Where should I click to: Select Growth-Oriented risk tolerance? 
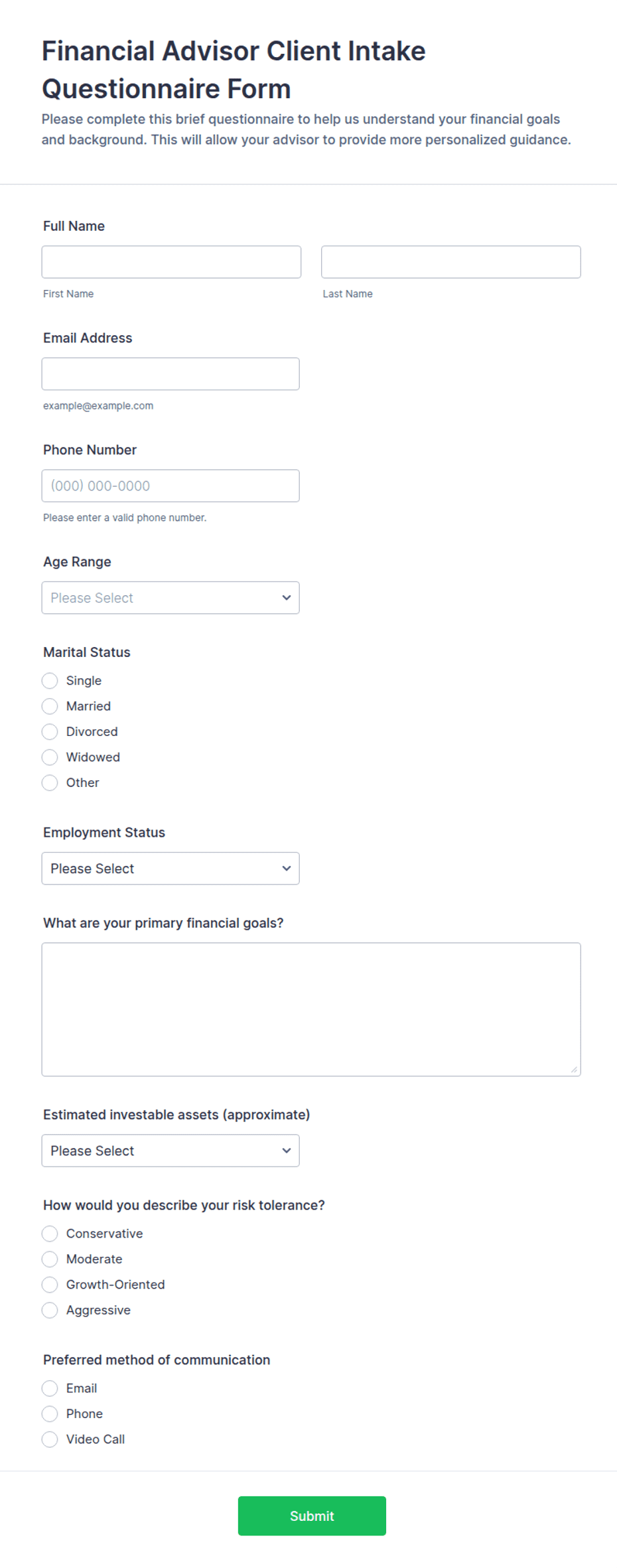(x=50, y=1285)
